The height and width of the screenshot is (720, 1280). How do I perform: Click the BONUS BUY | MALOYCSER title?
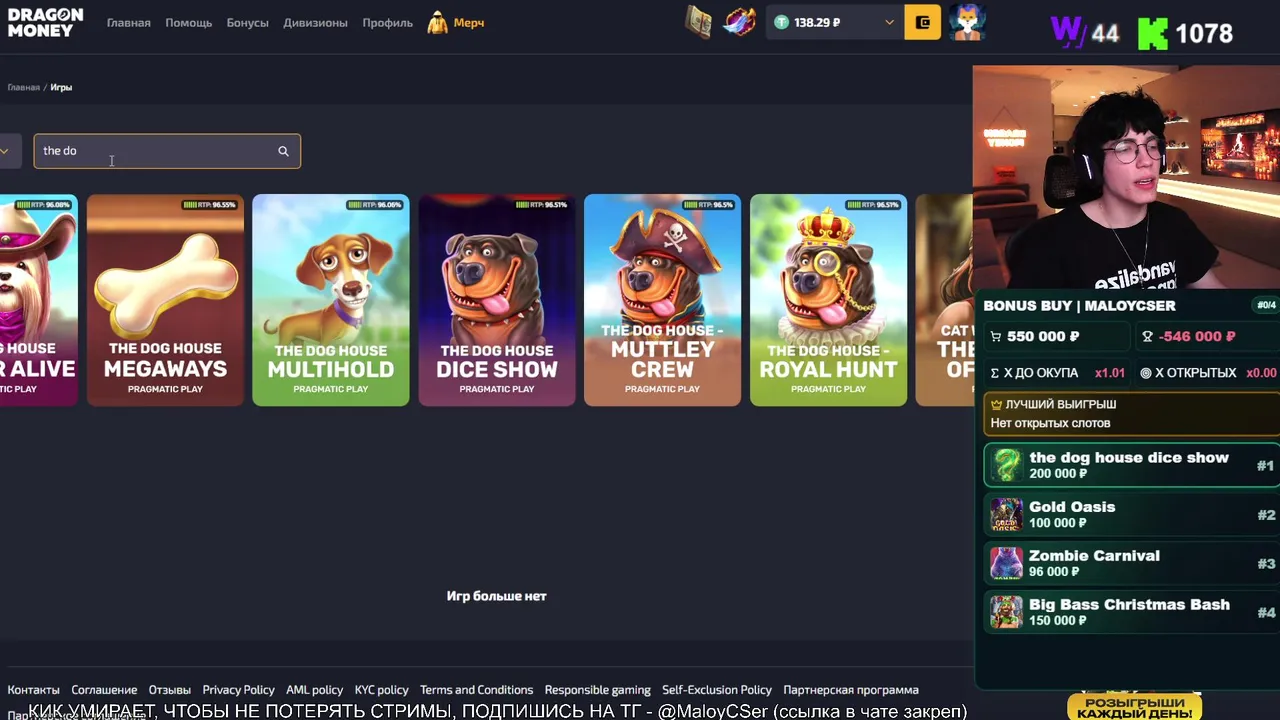tap(1079, 306)
